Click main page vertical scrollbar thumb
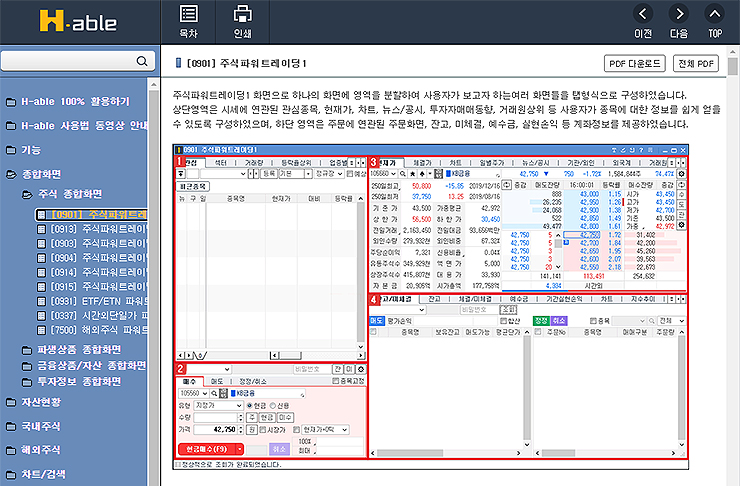The width and height of the screenshot is (740, 486). click(x=733, y=66)
